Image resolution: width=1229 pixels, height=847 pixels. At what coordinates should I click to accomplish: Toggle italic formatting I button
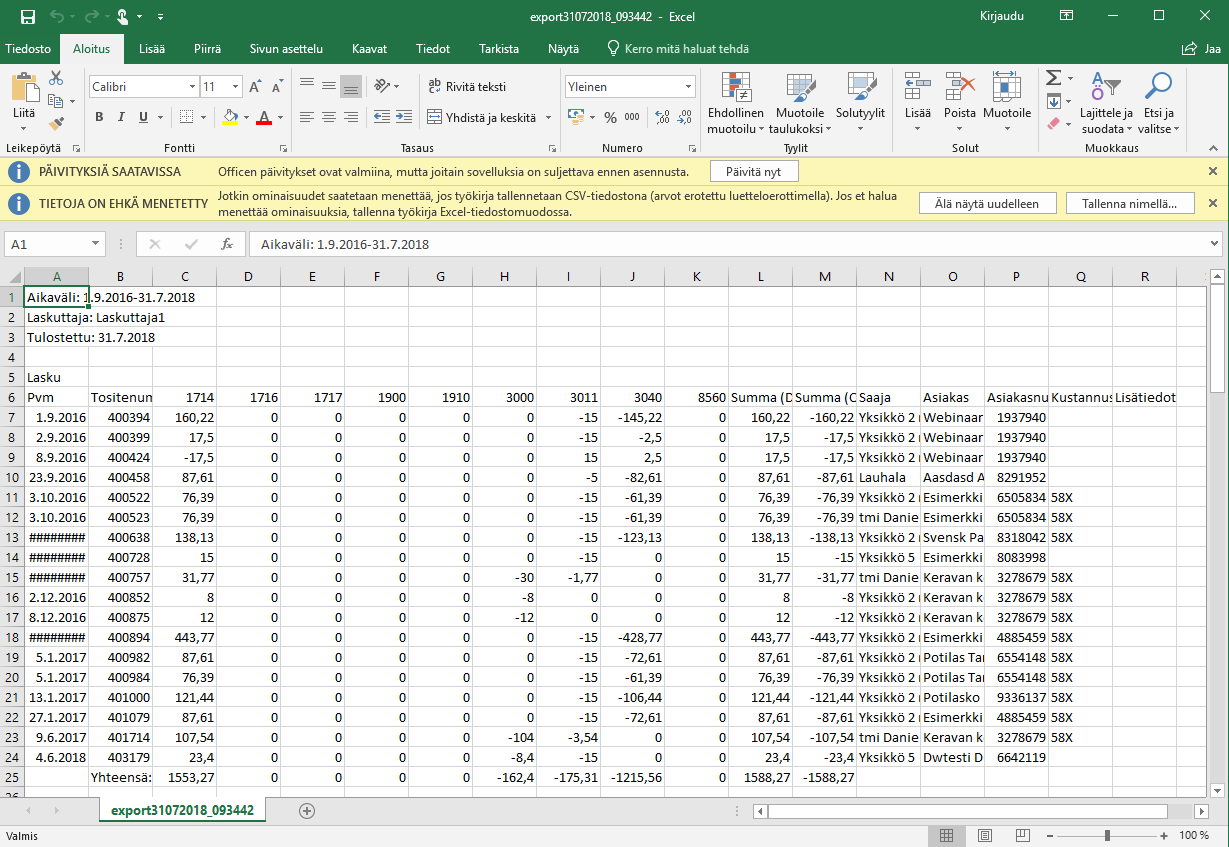[122, 117]
